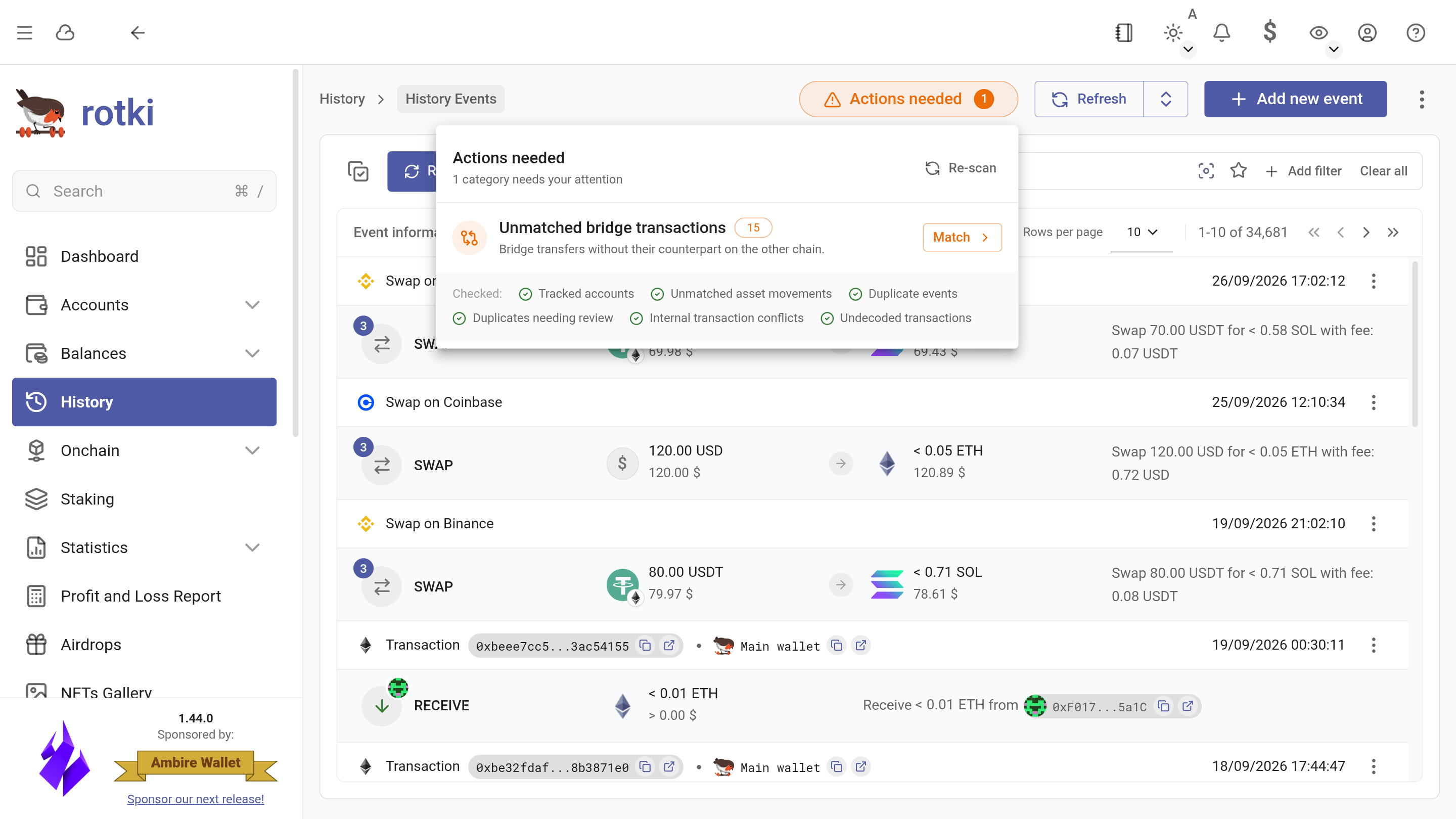The image size is (1456, 819).
Task: Click the Actions needed button
Action: click(908, 99)
